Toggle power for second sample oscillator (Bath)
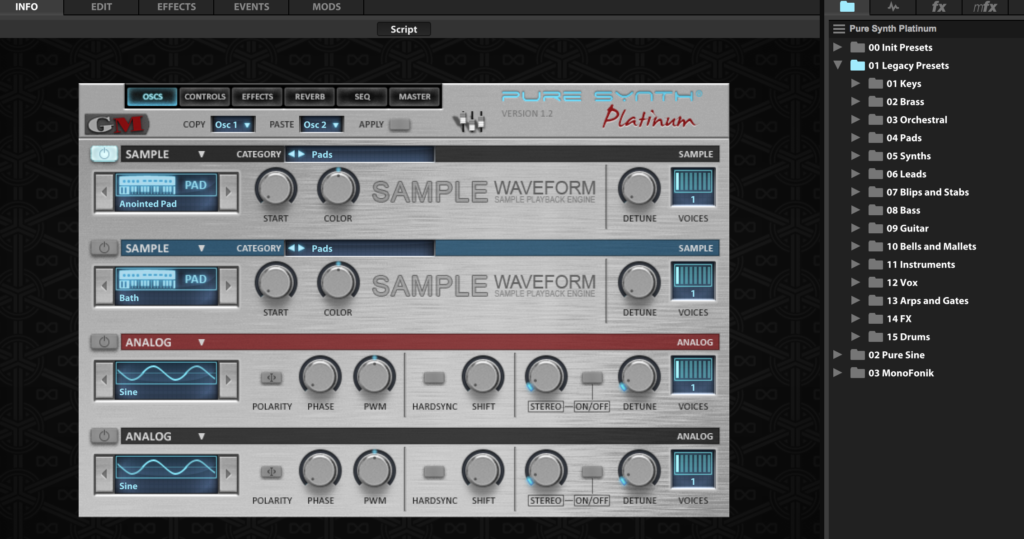 (104, 248)
